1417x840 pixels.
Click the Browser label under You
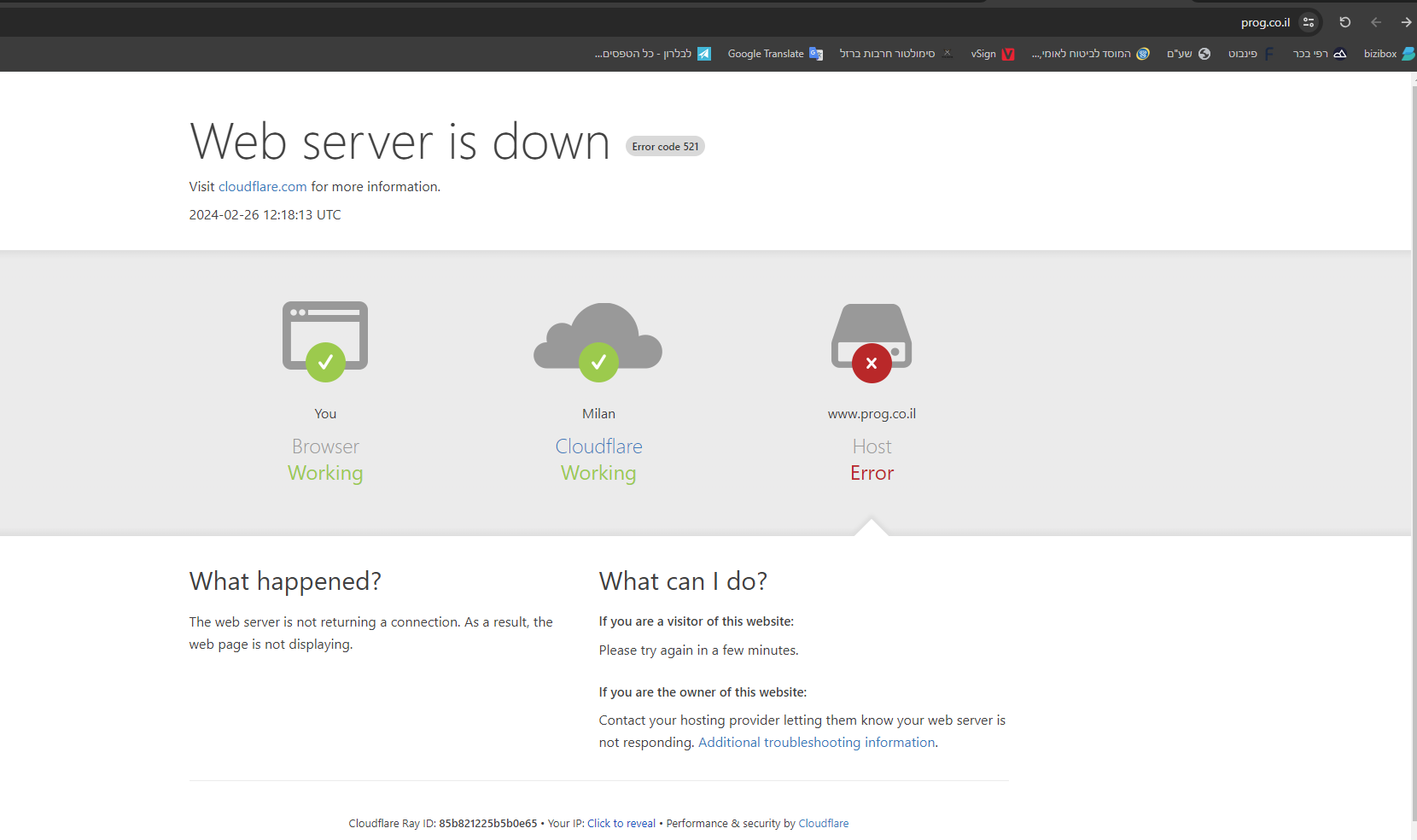click(x=325, y=446)
